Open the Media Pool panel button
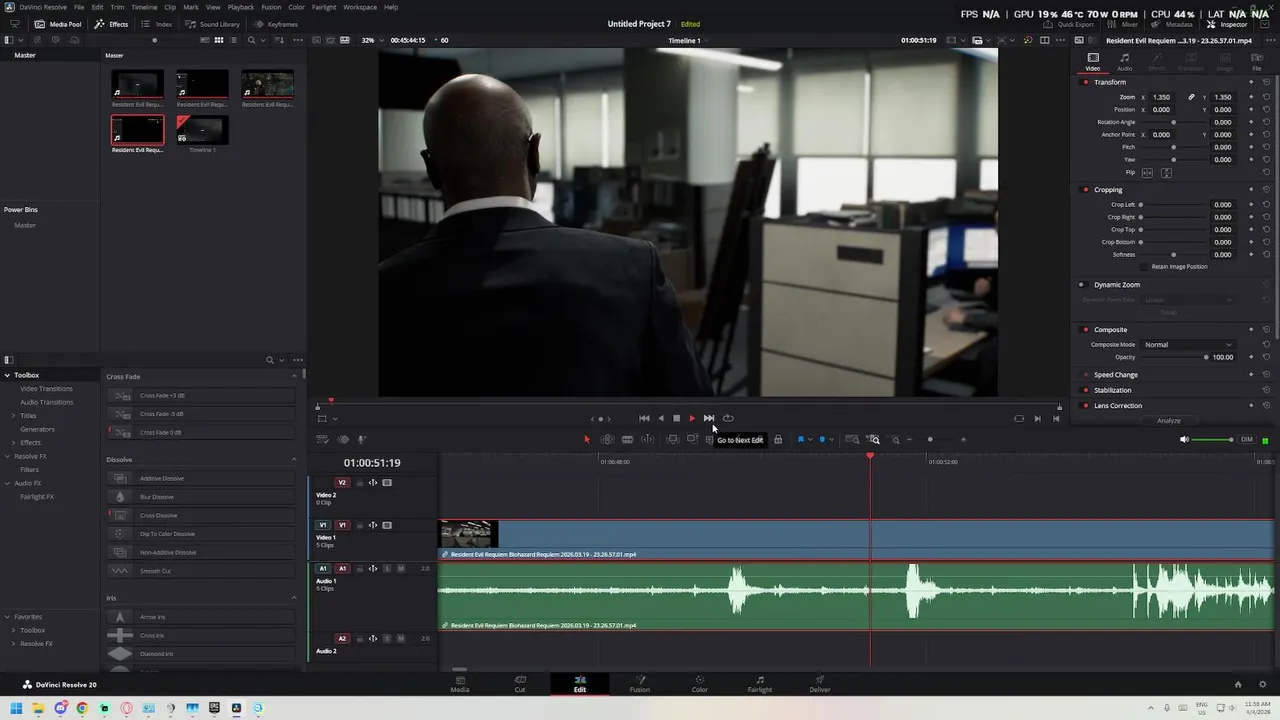1280x720 pixels. click(x=58, y=24)
